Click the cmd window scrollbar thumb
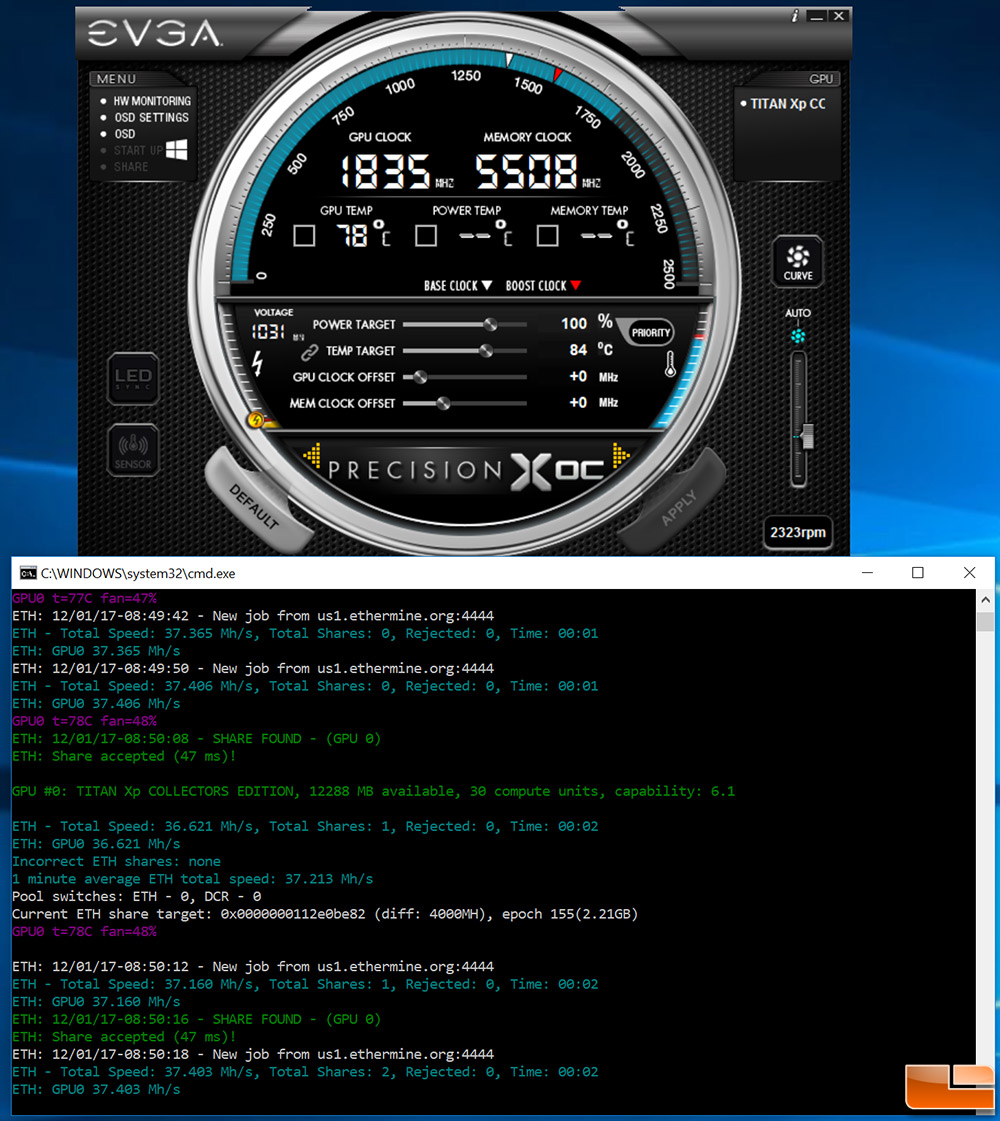Screen dimensions: 1000x1121 point(986,621)
